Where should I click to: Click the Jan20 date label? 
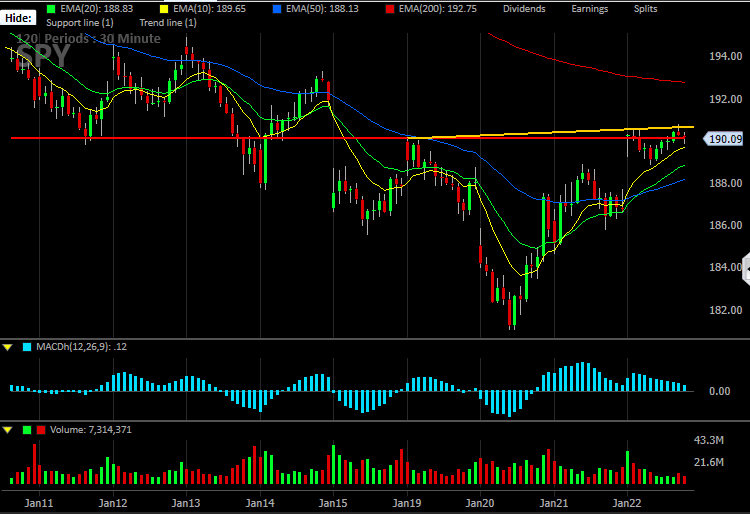coord(480,503)
